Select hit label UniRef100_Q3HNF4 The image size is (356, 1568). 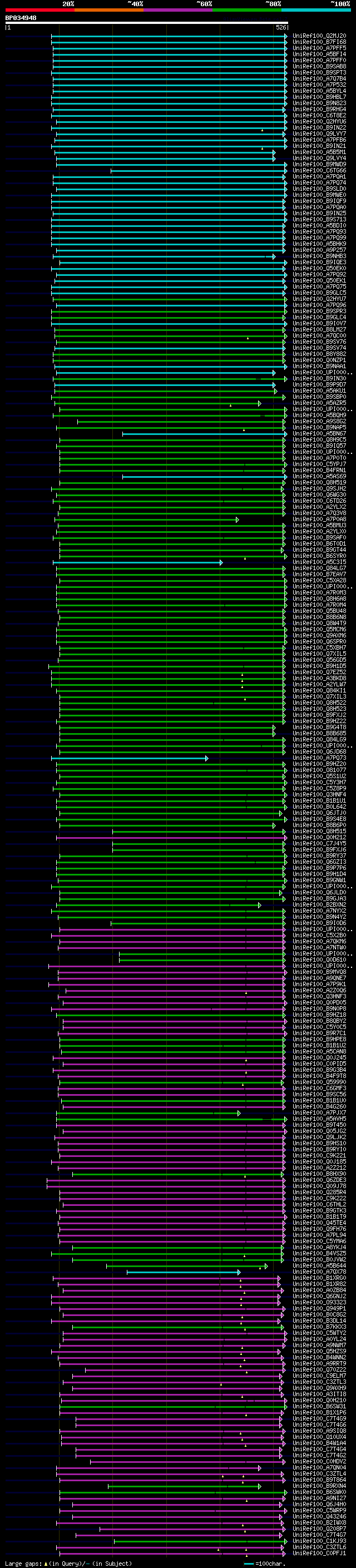click(x=319, y=794)
